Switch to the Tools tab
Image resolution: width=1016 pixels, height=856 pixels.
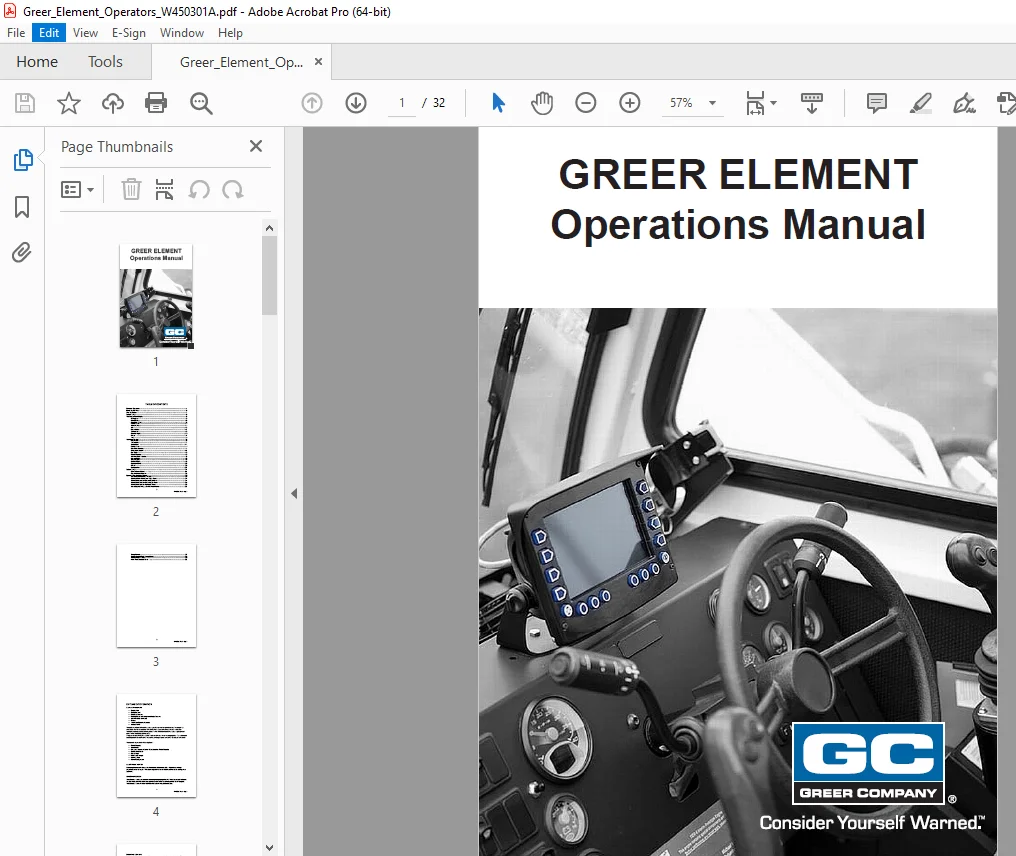pyautogui.click(x=105, y=62)
